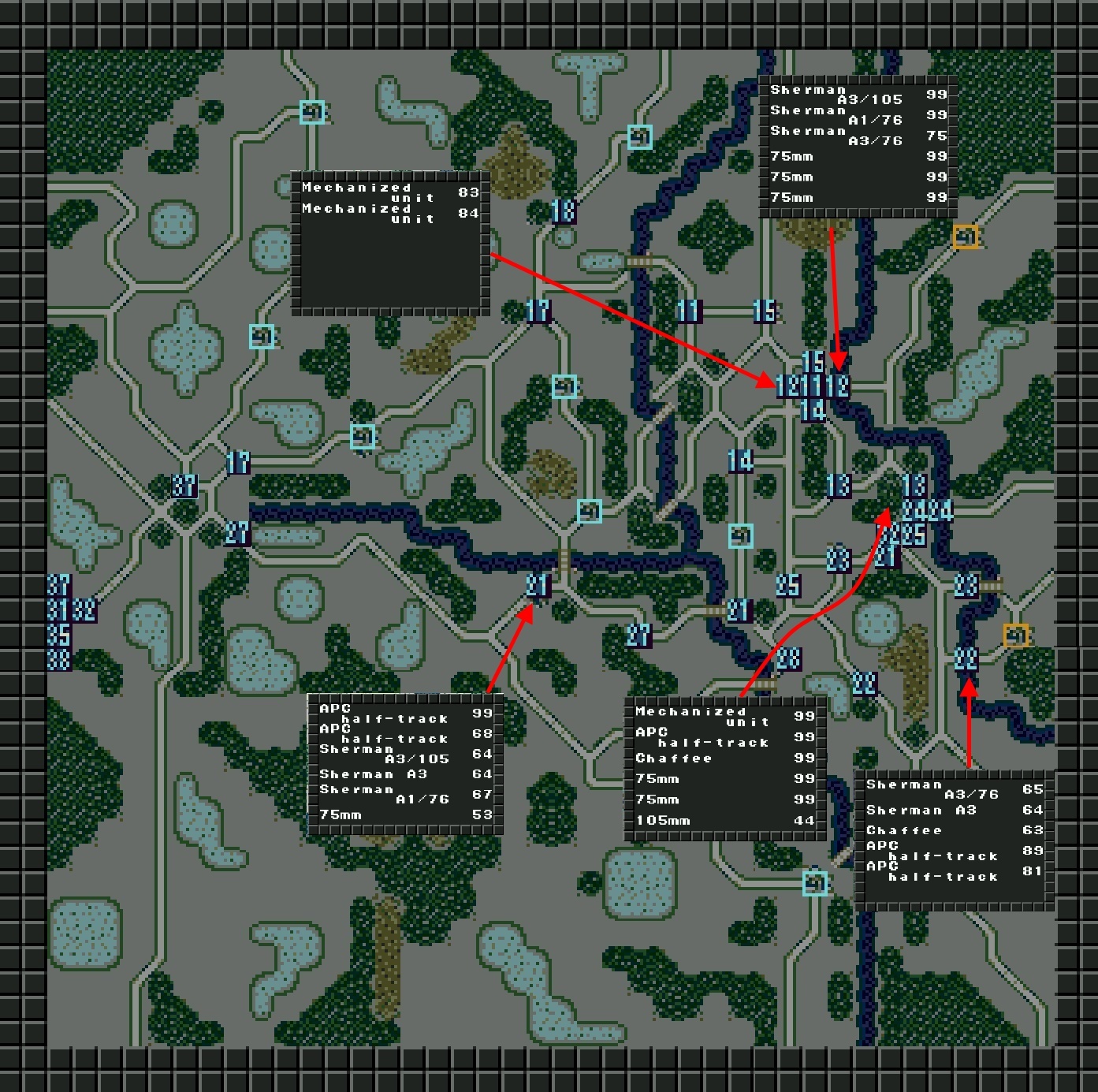Select unit 11 between the two 12 units
The width and height of the screenshot is (1098, 1092).
(x=813, y=386)
